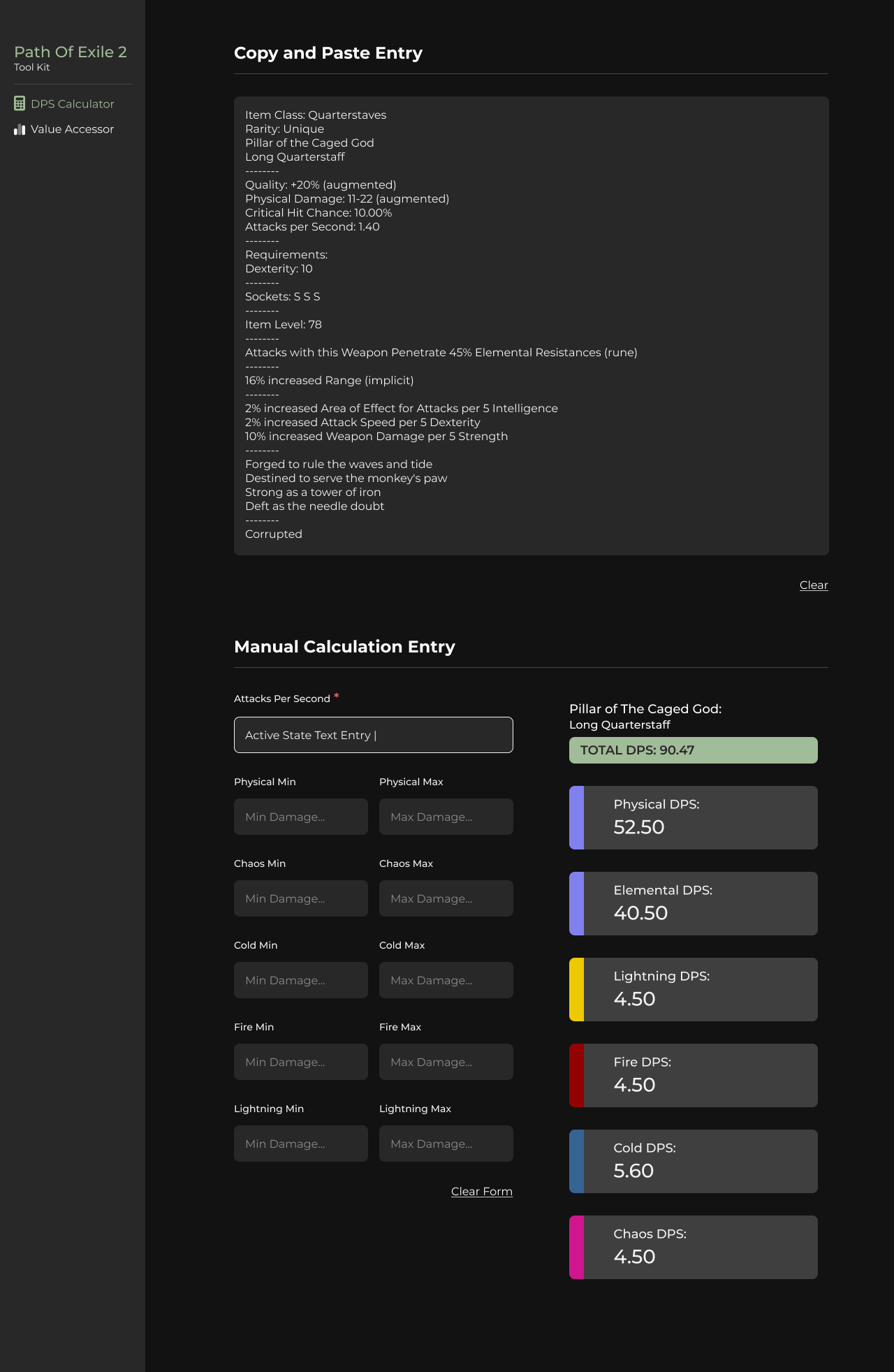
Task: Click the 'Copy and Paste Entry' heading
Action: pos(328,53)
